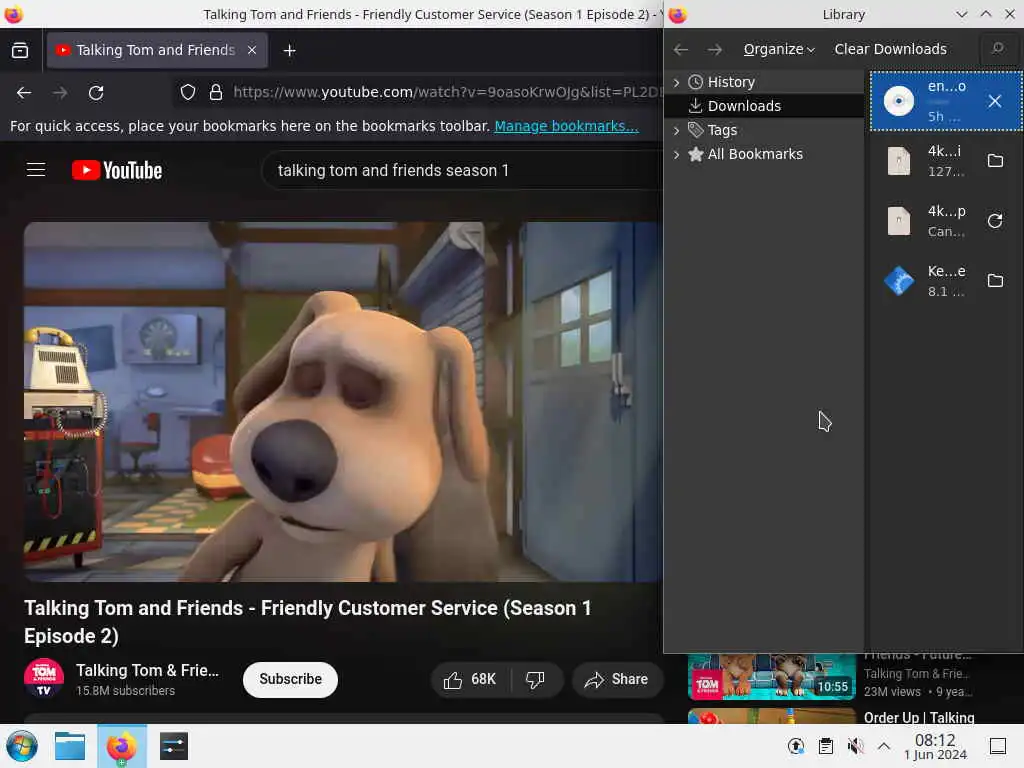
Task: Toggle muted volume tray icon
Action: click(x=856, y=746)
